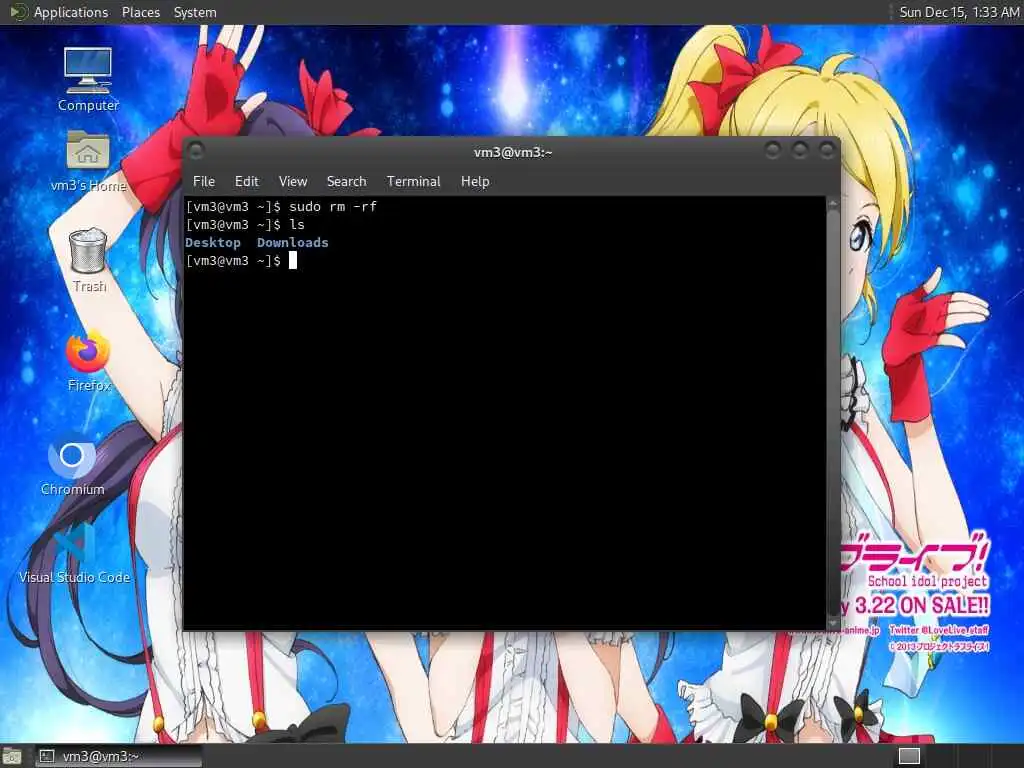Click the show desktop icon in bottom panel

click(12, 756)
